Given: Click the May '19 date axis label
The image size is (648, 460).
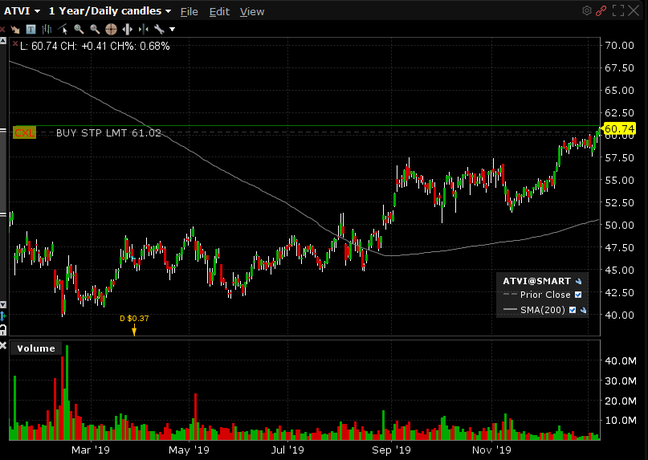Looking at the screenshot, I should coord(190,450).
